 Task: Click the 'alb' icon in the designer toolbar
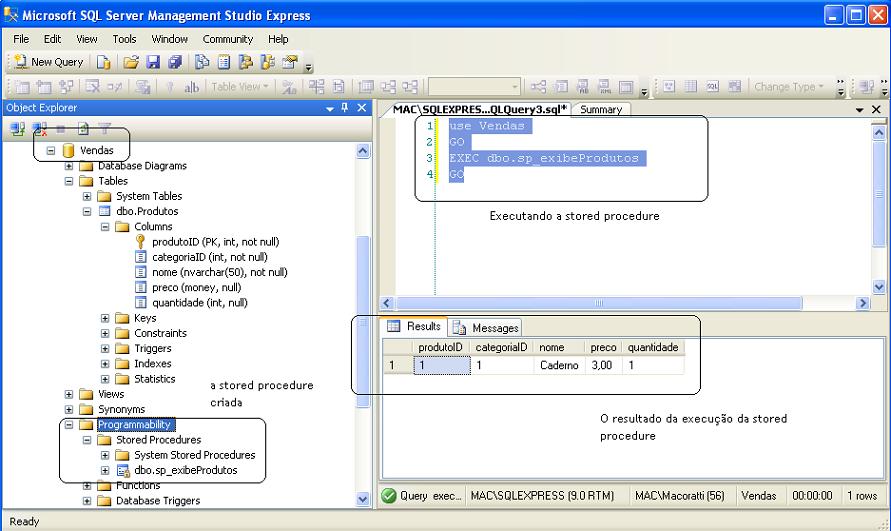point(191,87)
